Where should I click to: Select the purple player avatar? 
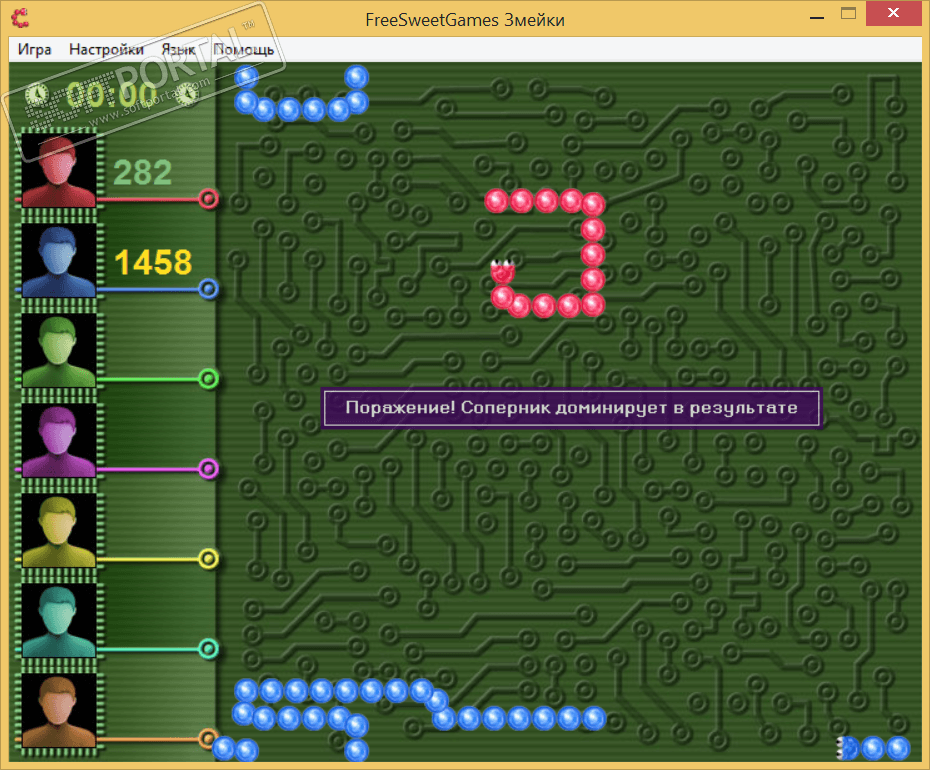[59, 441]
